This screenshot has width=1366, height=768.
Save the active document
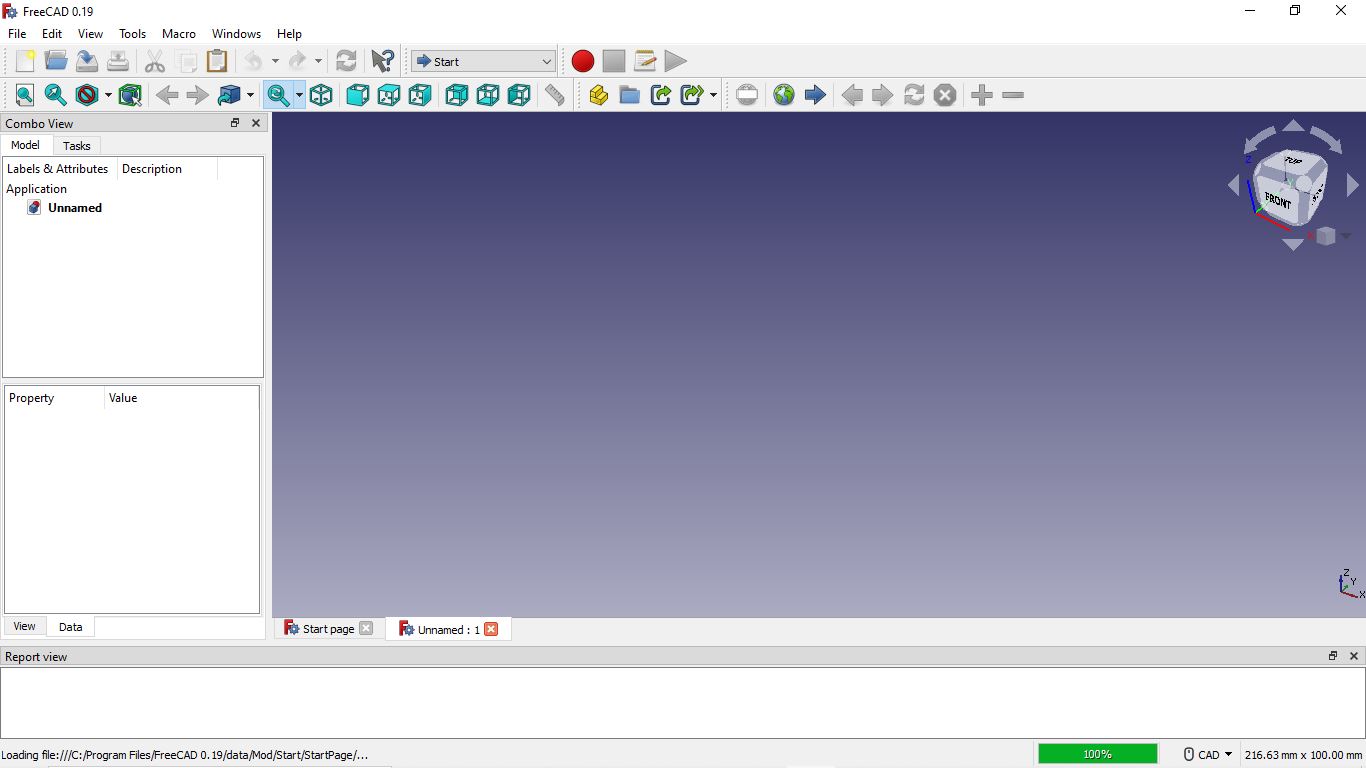87,61
